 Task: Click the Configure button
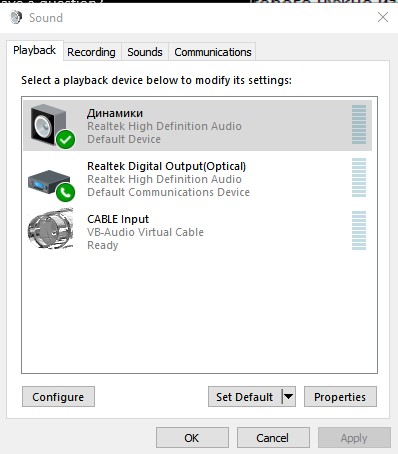click(x=58, y=397)
